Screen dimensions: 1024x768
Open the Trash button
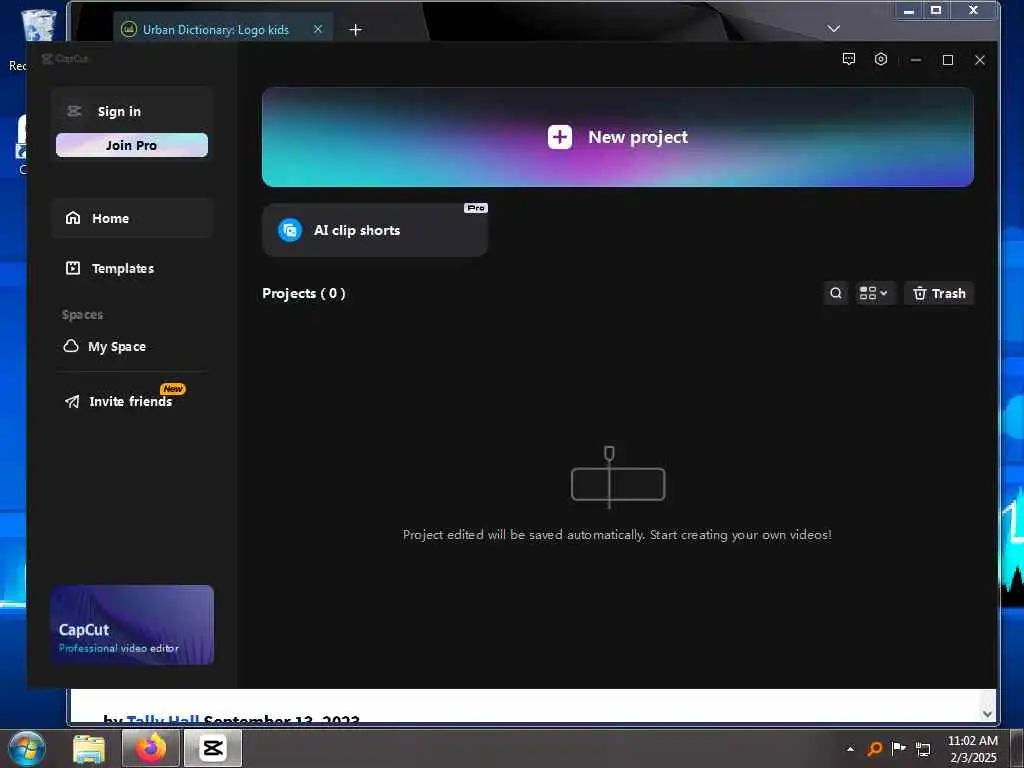click(x=939, y=293)
